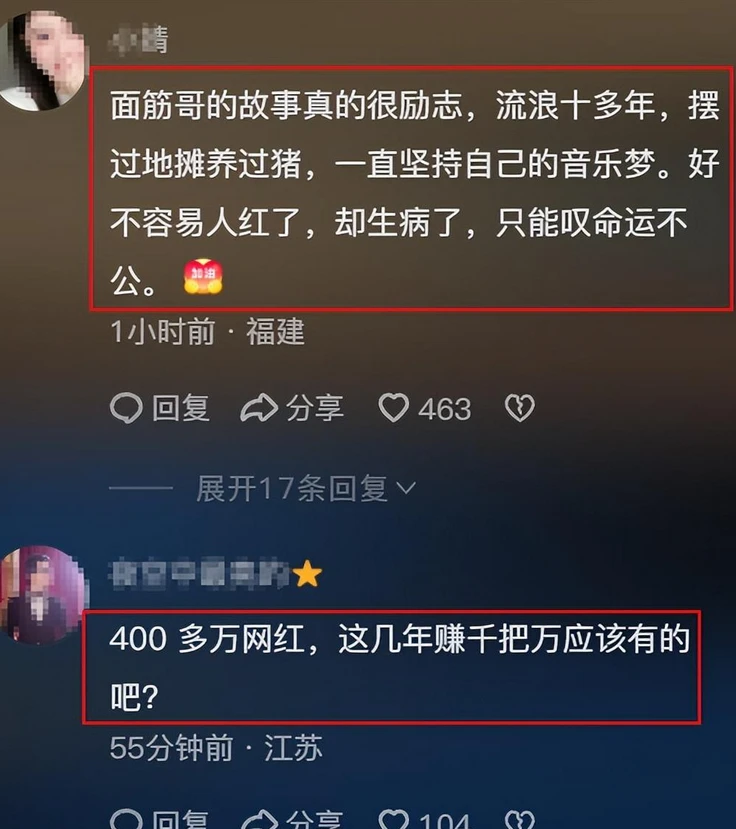
Task: Tap the share arrow icon under the 江苏 comment
Action: tap(259, 819)
